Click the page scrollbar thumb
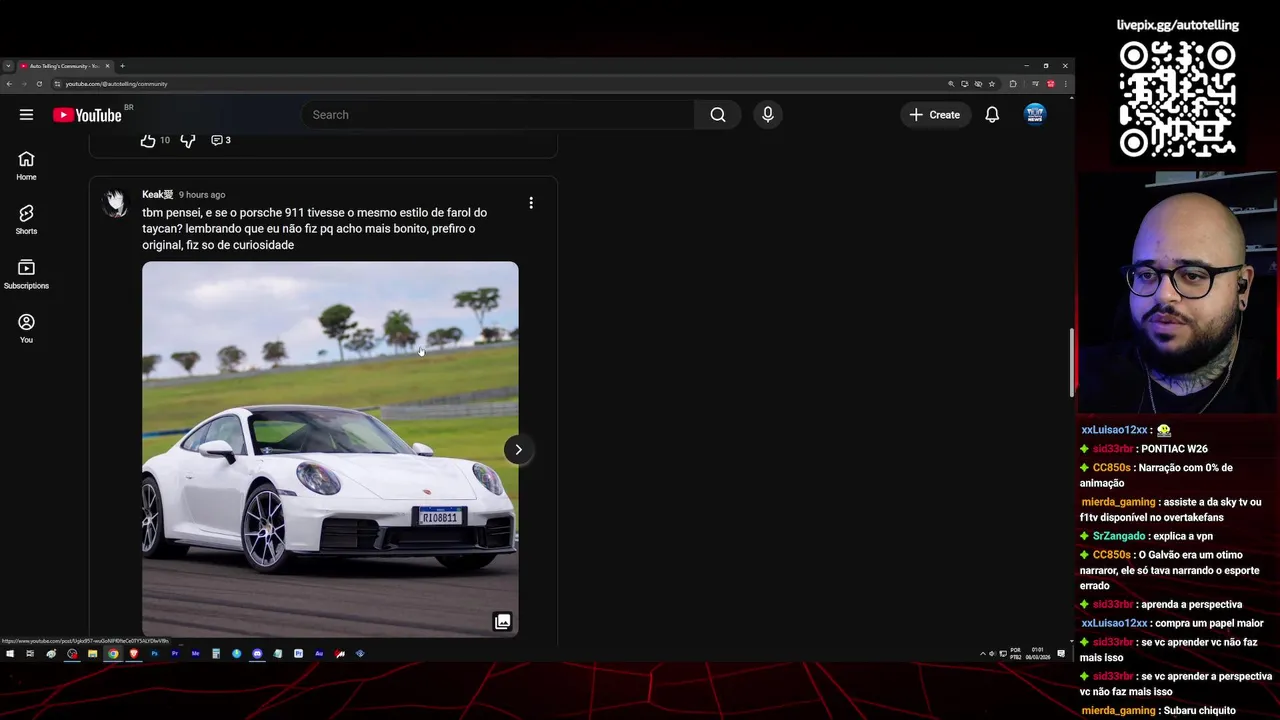 pyautogui.click(x=1072, y=362)
